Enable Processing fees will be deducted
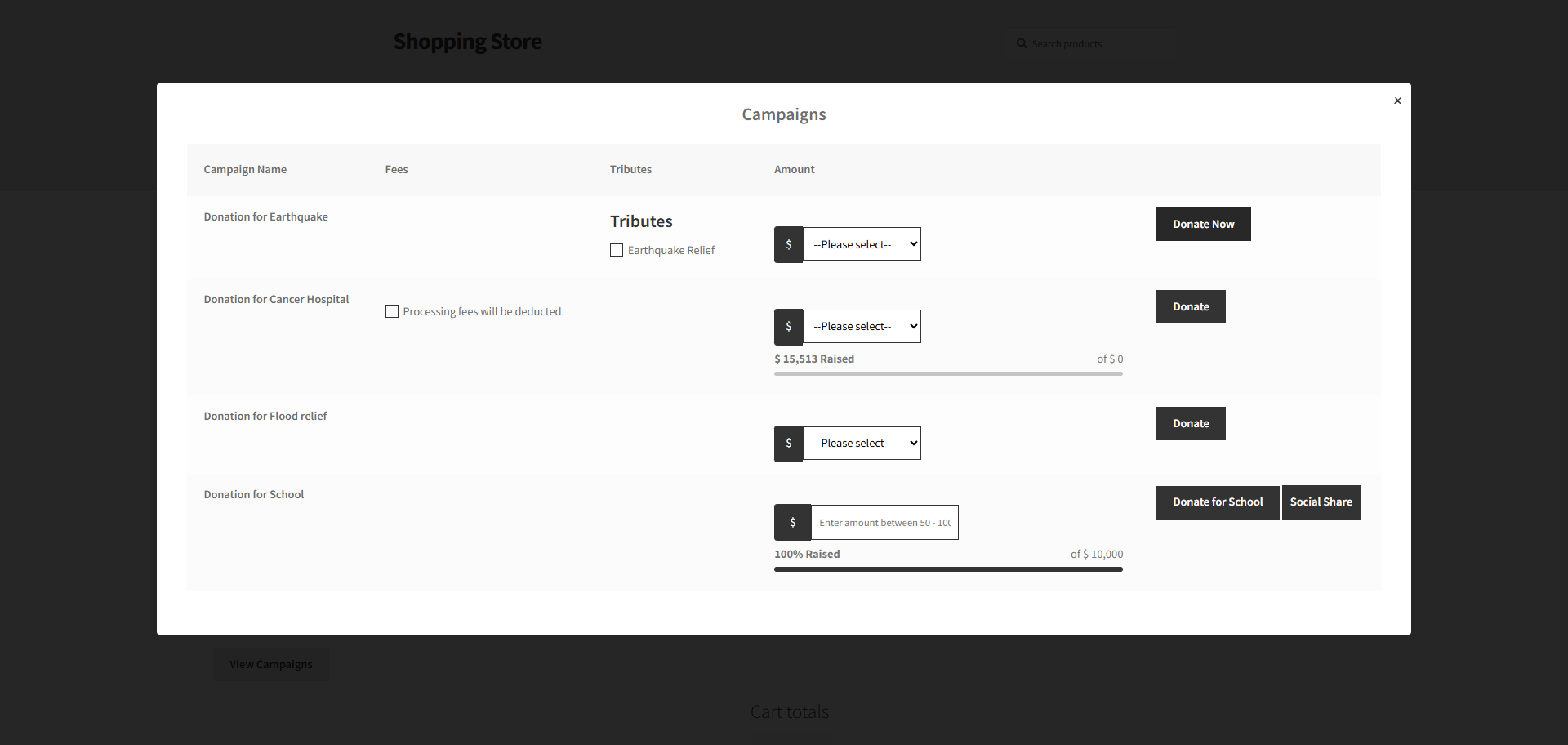The image size is (1568, 745). coord(392,311)
